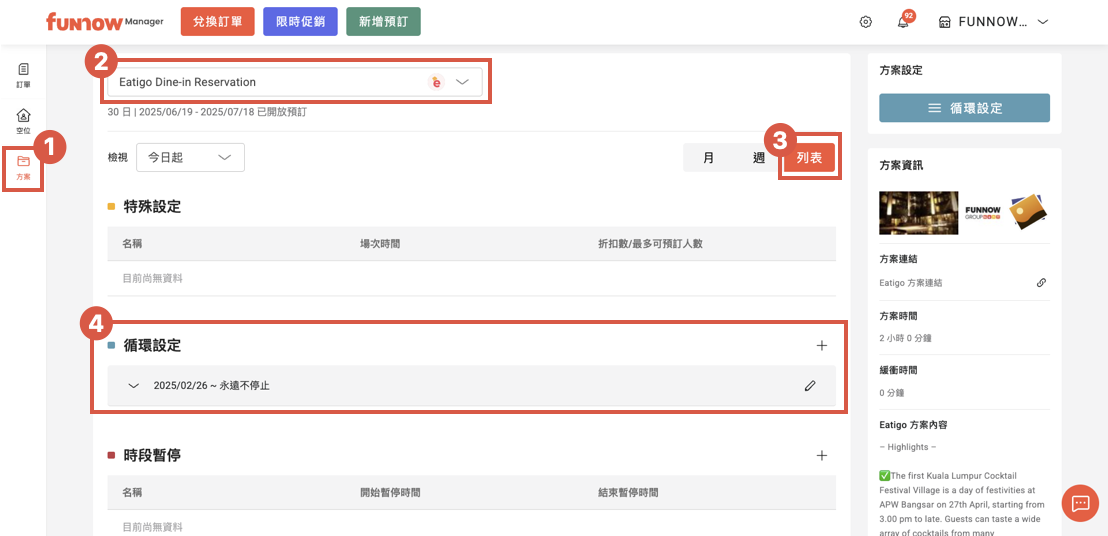
Task: Open the 空位 availability sidebar icon
Action: click(23, 121)
